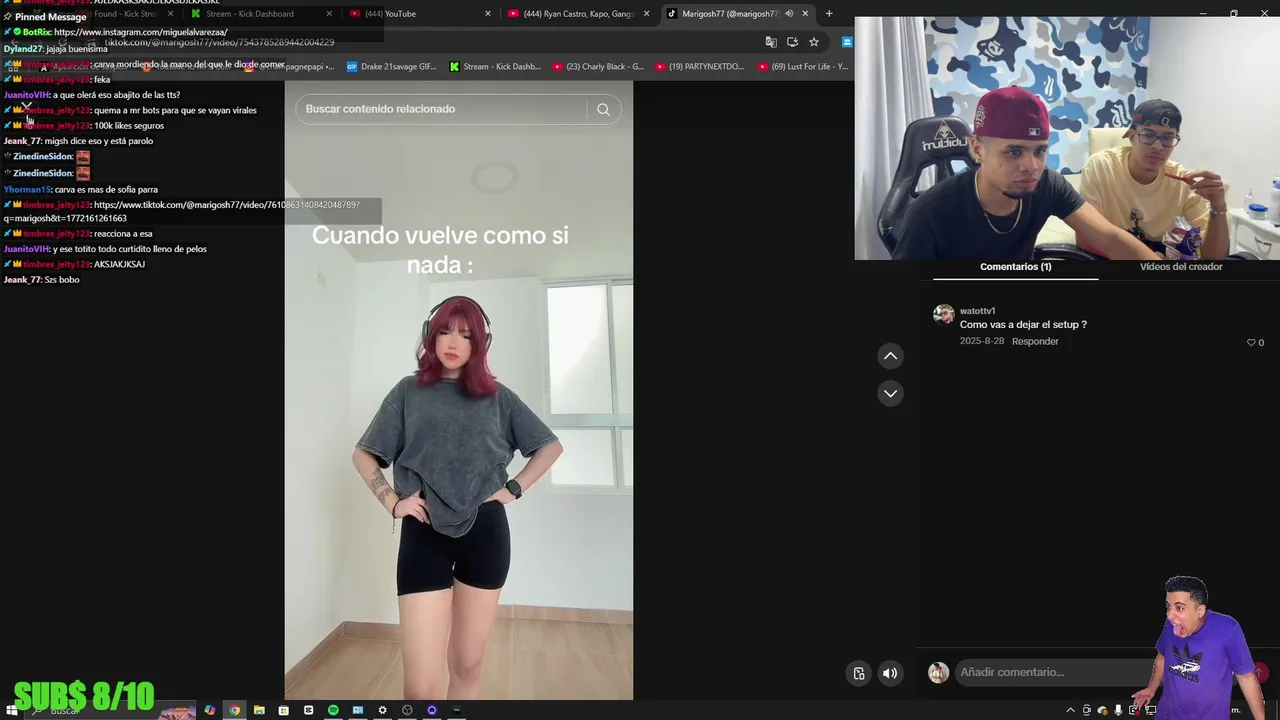Viewport: 1280px width, 720px height.
Task: Go to previous video with up arrow
Action: click(890, 356)
